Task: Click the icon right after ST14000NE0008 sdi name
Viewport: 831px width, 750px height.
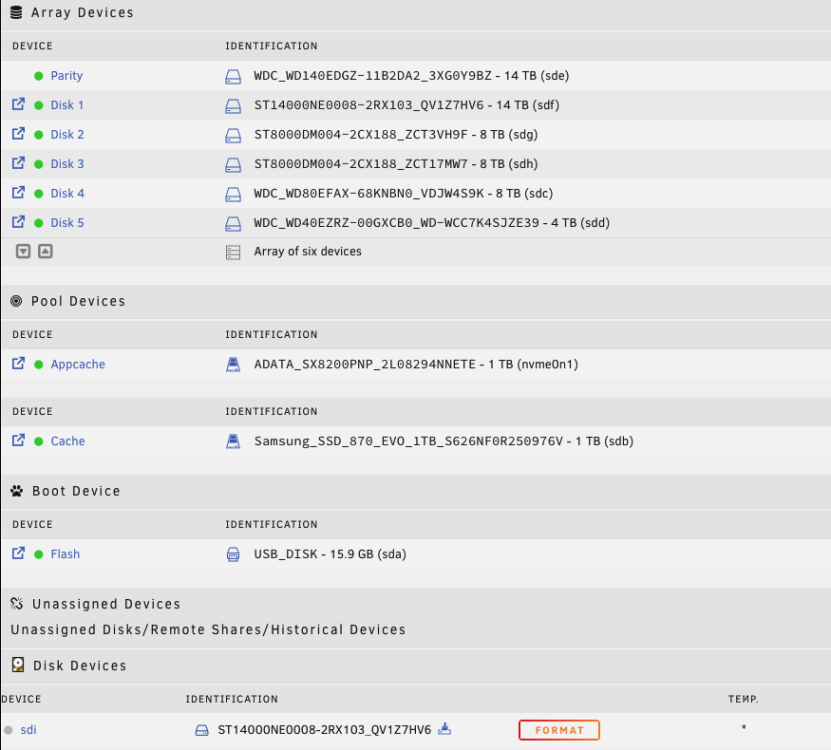Action: (x=445, y=729)
